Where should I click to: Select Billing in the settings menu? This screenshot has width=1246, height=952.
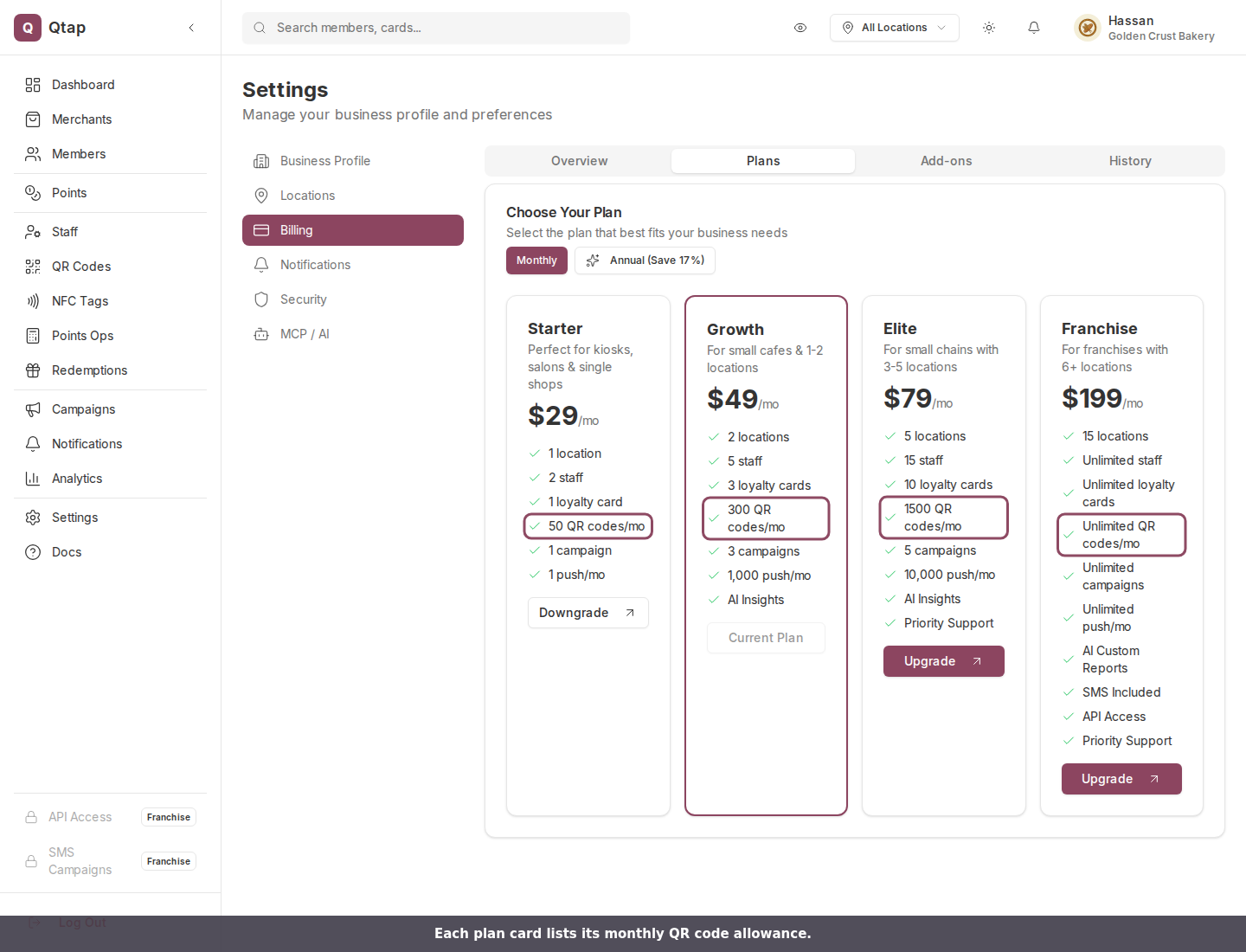click(x=353, y=230)
